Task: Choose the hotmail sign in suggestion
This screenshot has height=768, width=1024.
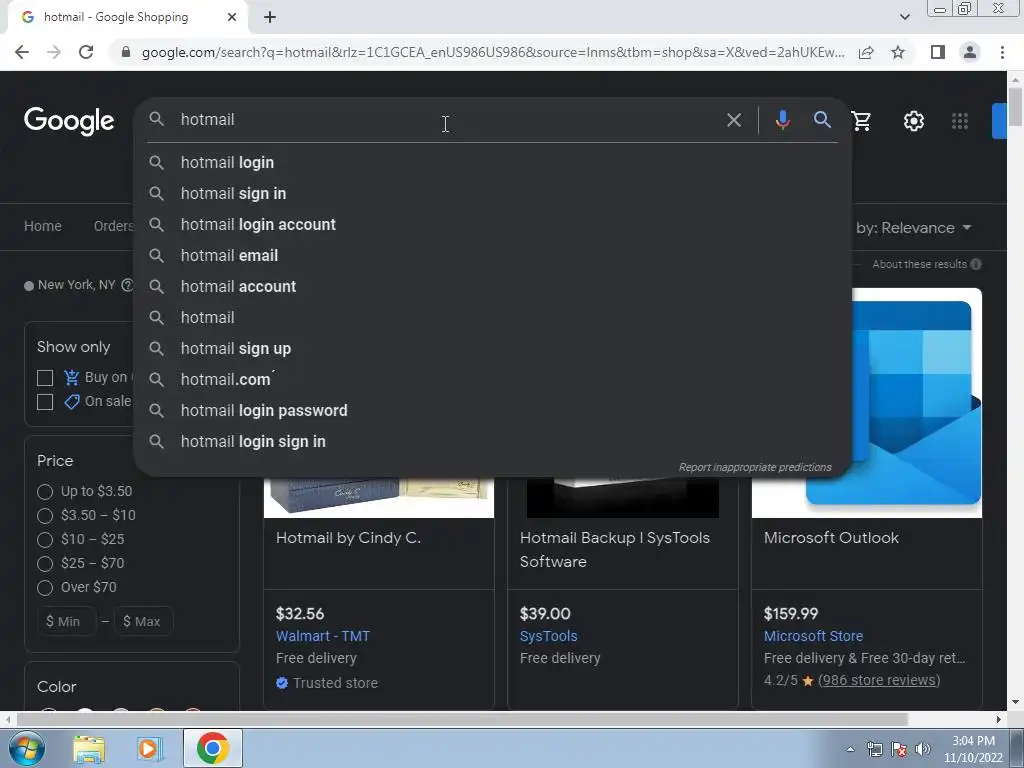Action: coord(492,193)
